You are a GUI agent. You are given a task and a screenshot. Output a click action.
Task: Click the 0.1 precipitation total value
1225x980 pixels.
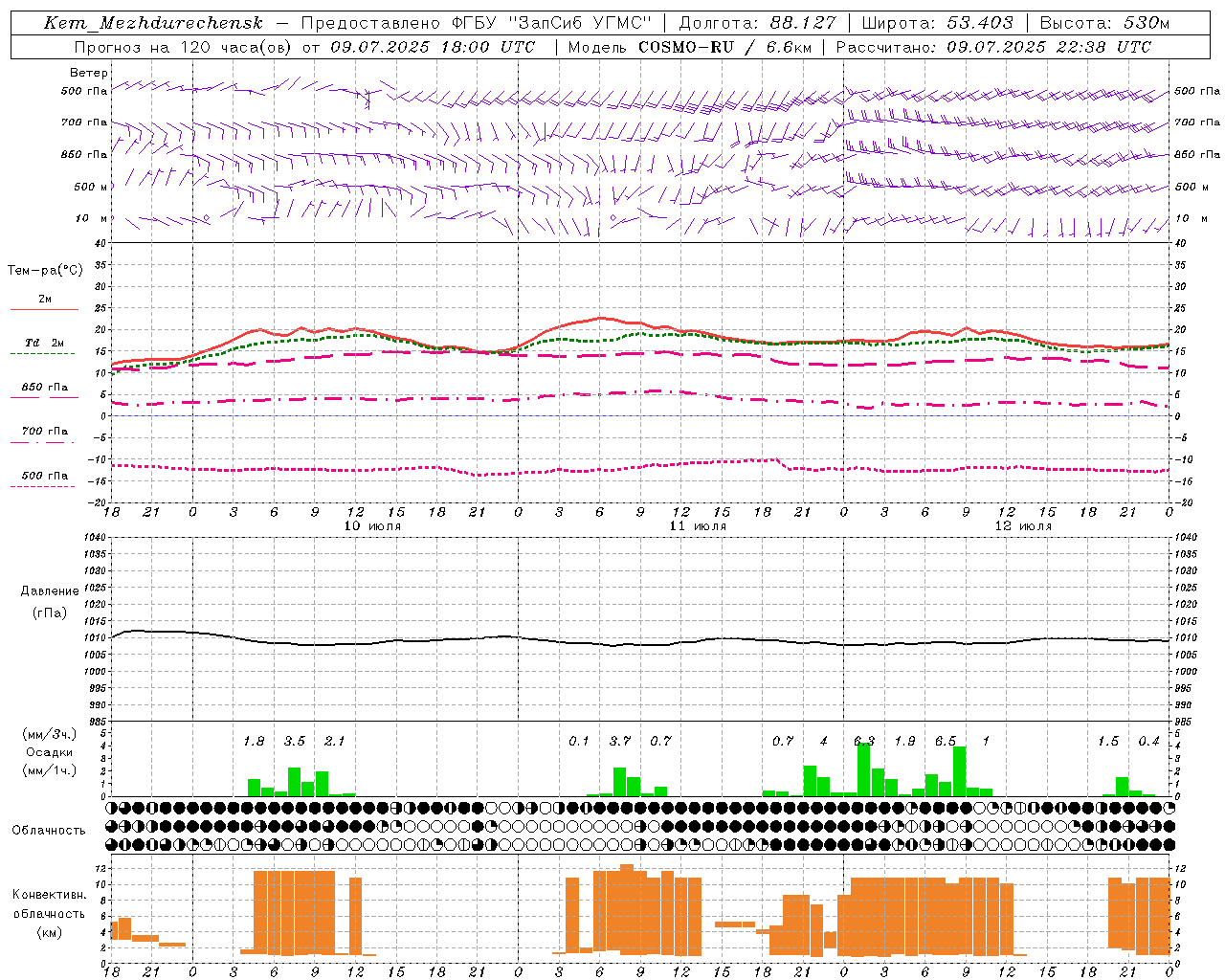click(x=578, y=741)
